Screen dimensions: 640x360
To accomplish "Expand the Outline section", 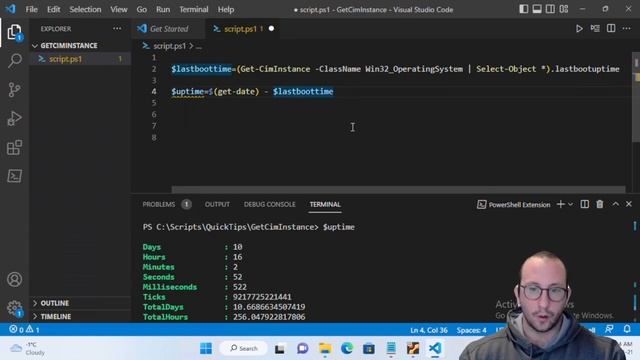I will coord(80,303).
